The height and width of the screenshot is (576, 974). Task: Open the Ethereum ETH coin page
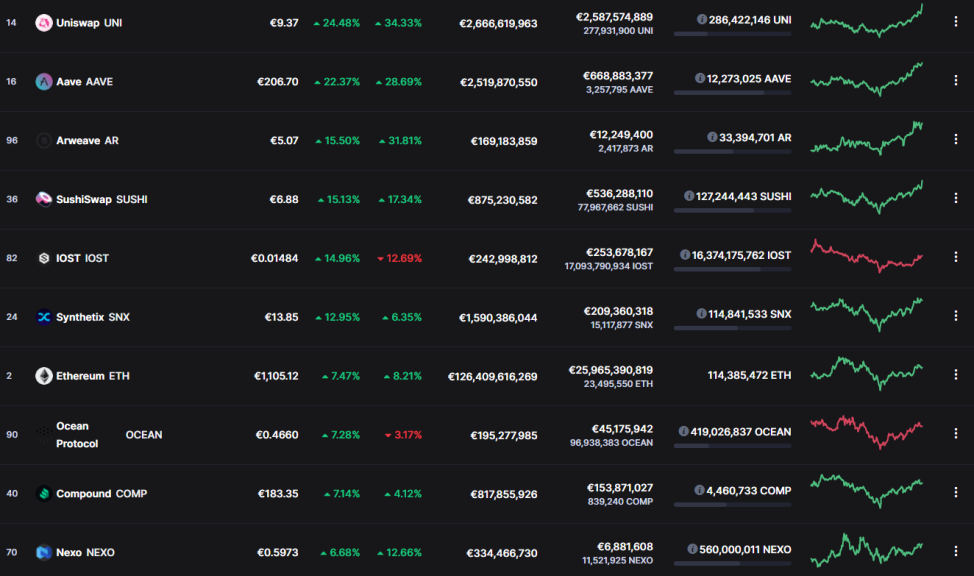(x=93, y=376)
